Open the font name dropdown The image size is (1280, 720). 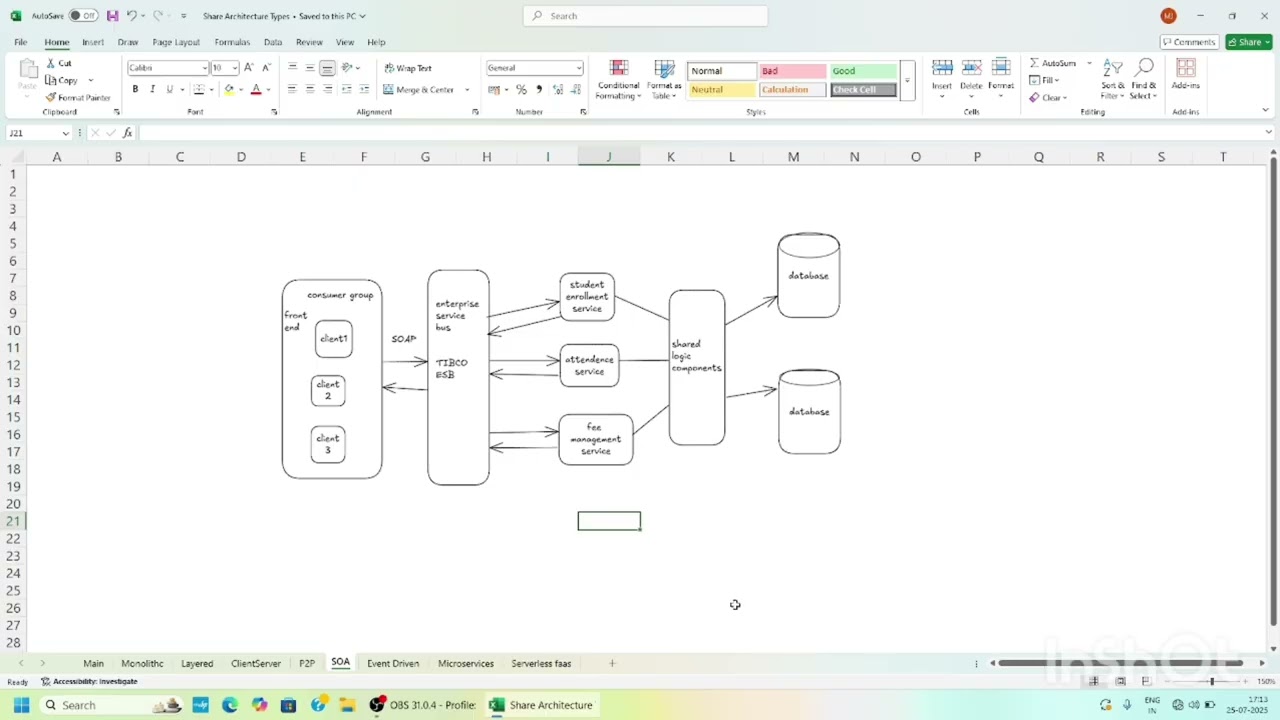205,68
